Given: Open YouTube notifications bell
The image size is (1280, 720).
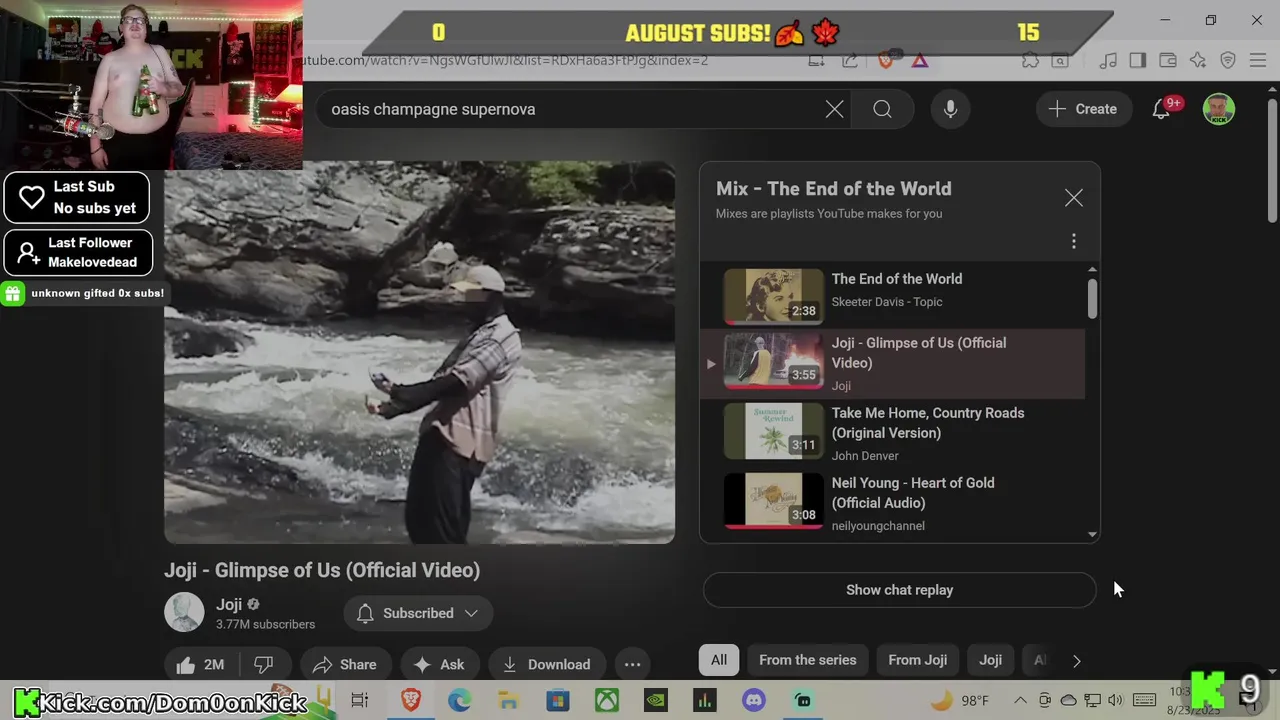Looking at the screenshot, I should coord(1161,109).
